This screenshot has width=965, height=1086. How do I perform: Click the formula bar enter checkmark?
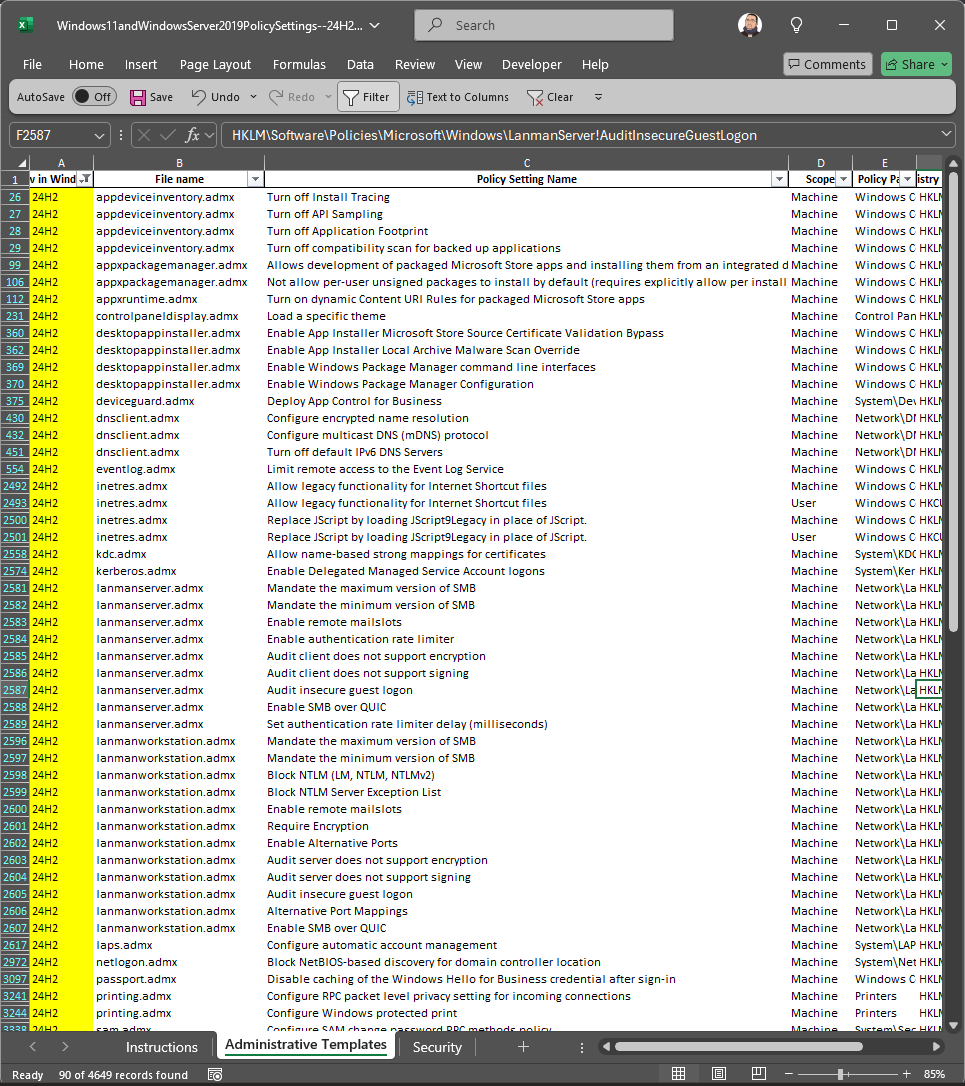tap(168, 135)
